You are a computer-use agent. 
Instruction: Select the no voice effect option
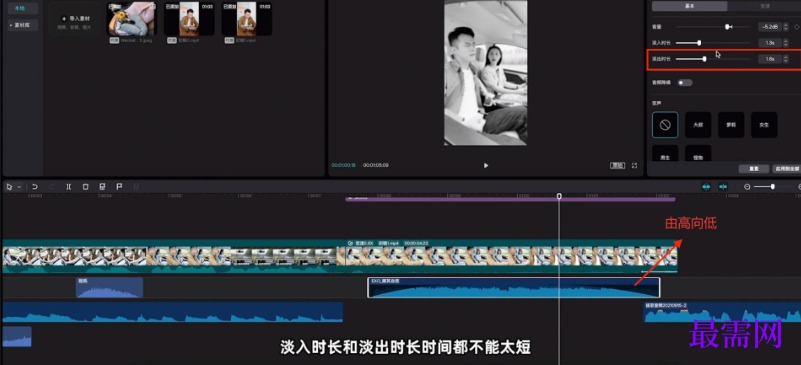pyautogui.click(x=665, y=125)
